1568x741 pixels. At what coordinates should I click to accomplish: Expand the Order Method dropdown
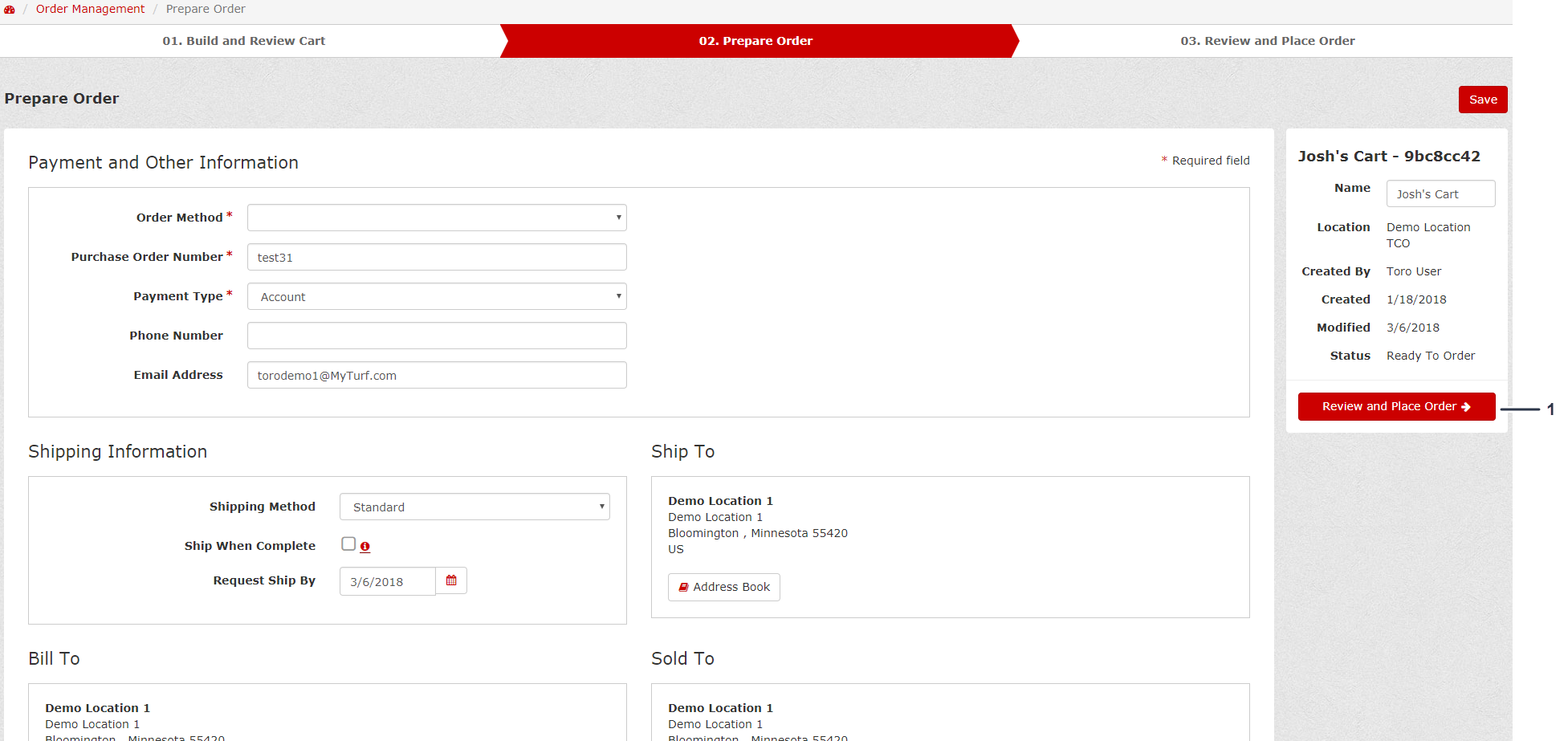tap(437, 218)
